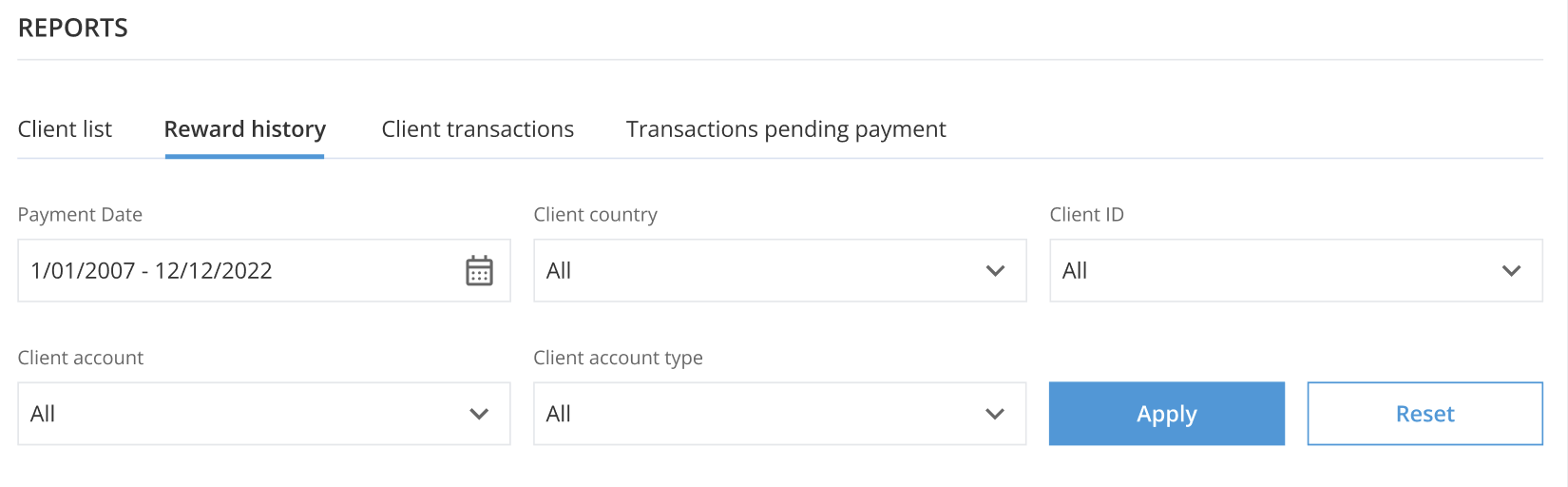This screenshot has height=487, width=1568.
Task: Click the Client country field label
Action: pos(596,215)
